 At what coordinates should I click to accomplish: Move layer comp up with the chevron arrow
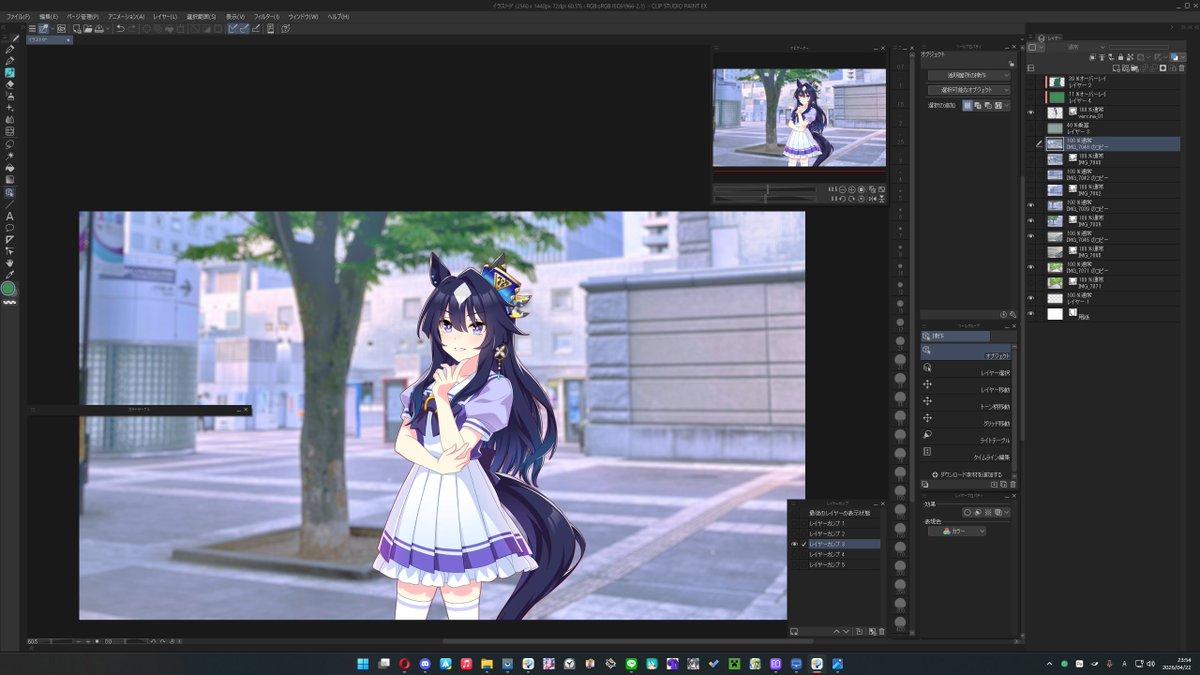click(x=836, y=631)
